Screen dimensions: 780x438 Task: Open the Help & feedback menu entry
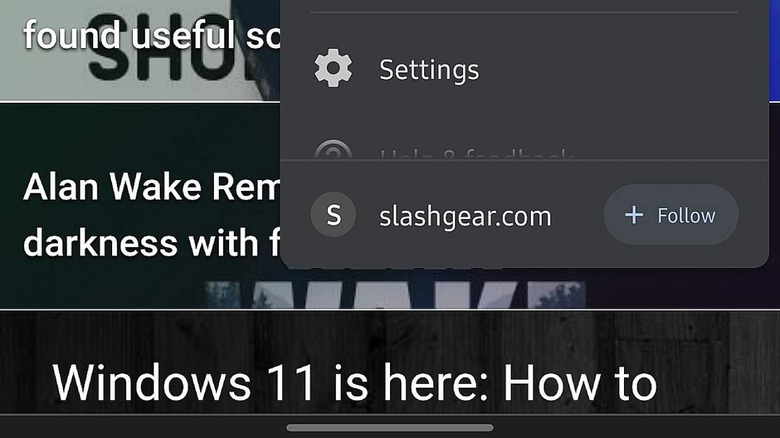point(476,154)
